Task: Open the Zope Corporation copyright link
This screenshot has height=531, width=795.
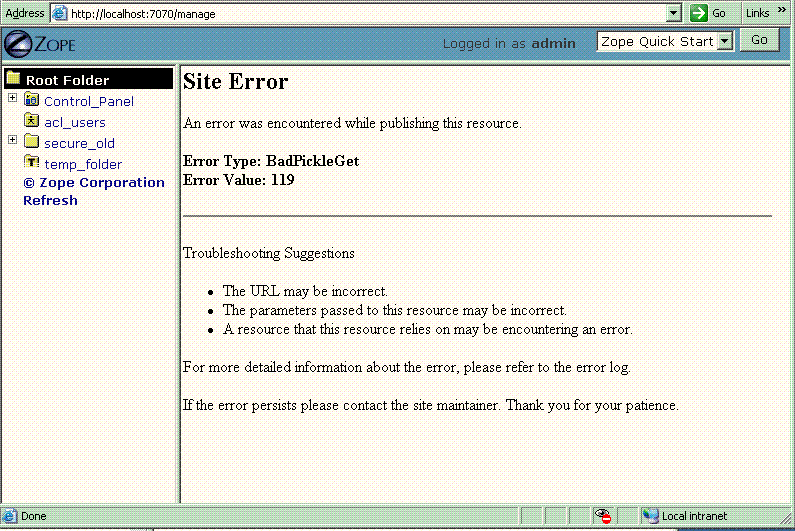Action: point(93,182)
